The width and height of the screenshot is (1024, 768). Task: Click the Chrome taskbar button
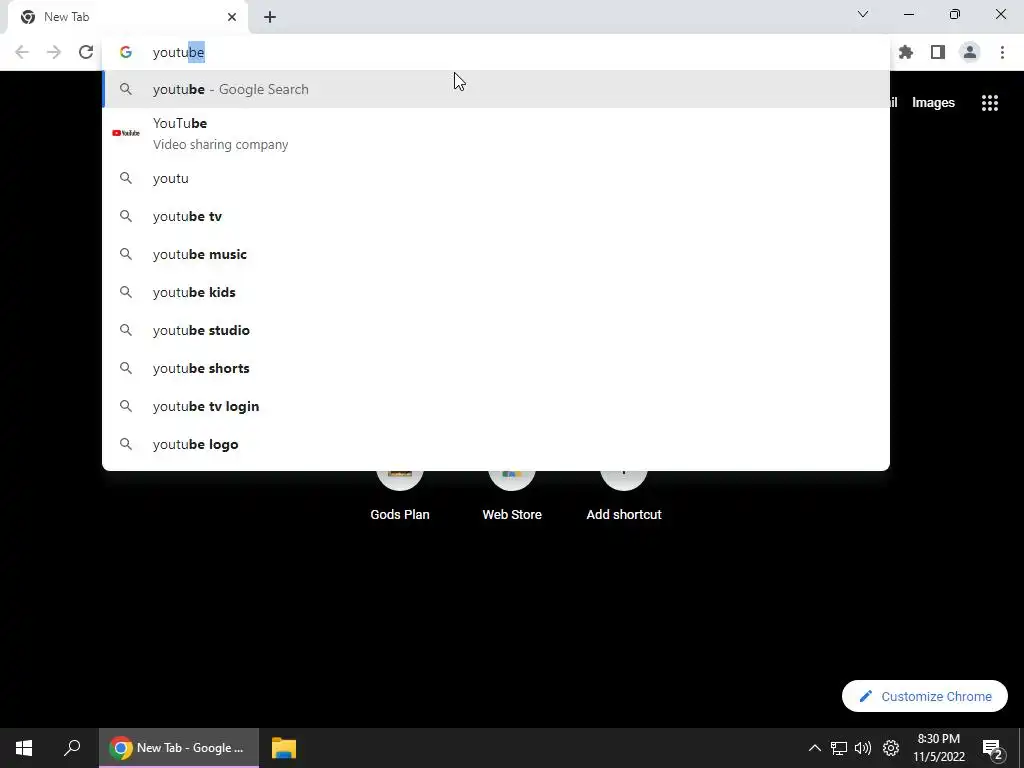point(179,748)
